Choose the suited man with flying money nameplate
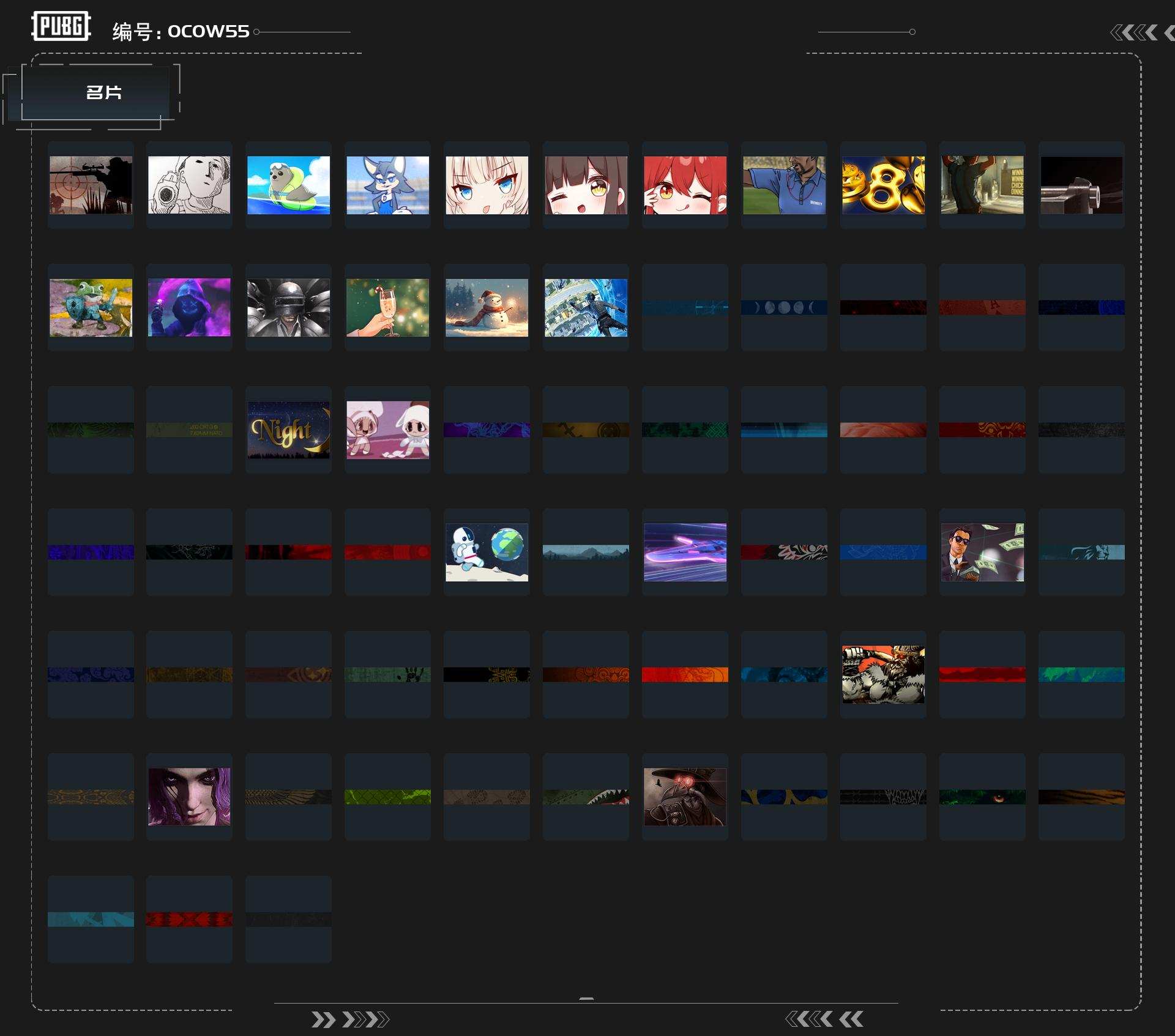This screenshot has height=1036, width=1175. click(x=982, y=552)
